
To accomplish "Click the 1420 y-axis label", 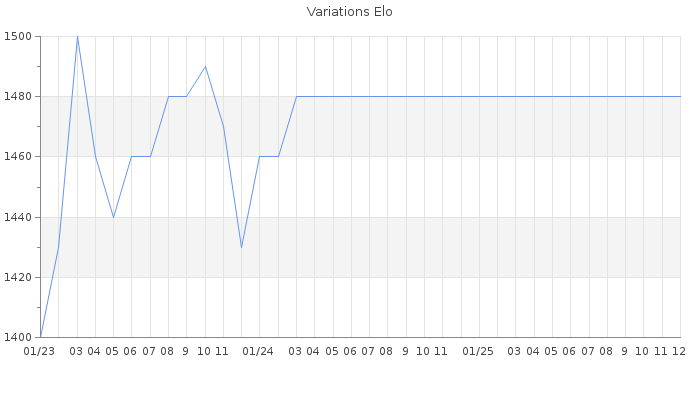I will coord(19,277).
